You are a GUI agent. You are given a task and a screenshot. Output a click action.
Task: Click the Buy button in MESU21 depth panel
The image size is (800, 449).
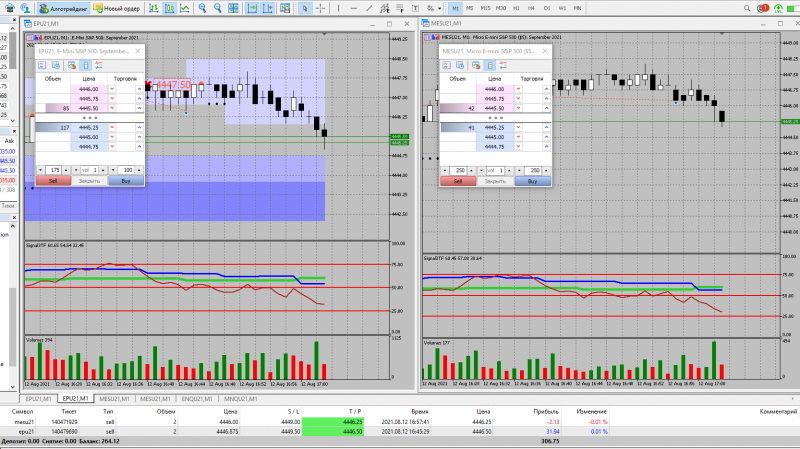point(533,181)
